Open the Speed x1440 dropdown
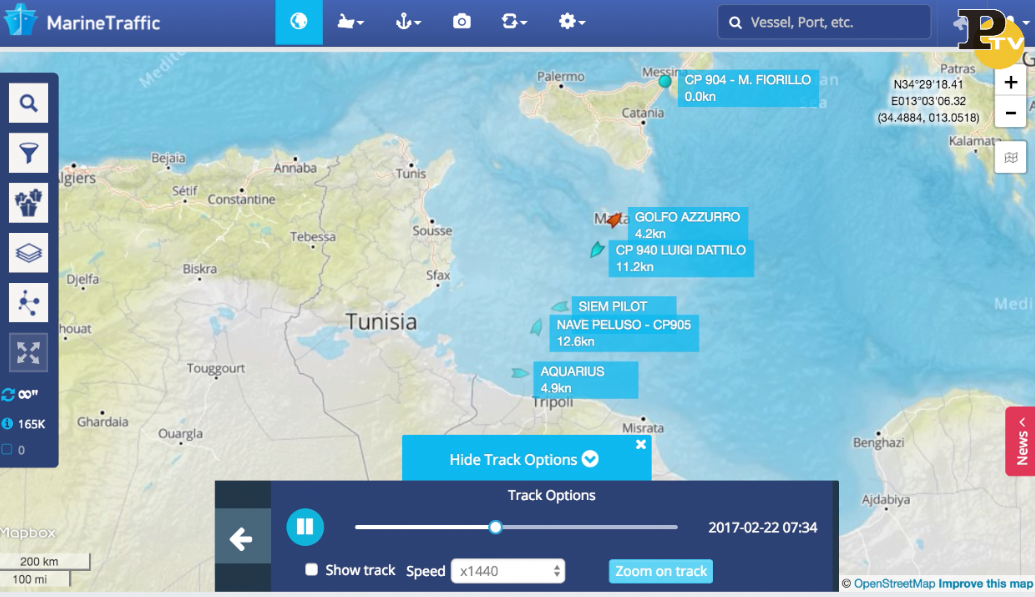Image resolution: width=1035 pixels, height=597 pixels. (508, 571)
